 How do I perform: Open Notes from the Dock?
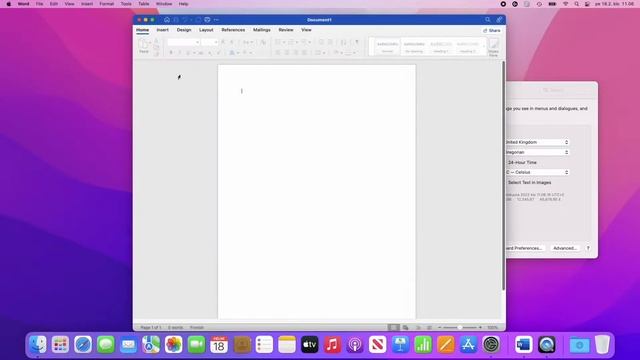tap(287, 344)
